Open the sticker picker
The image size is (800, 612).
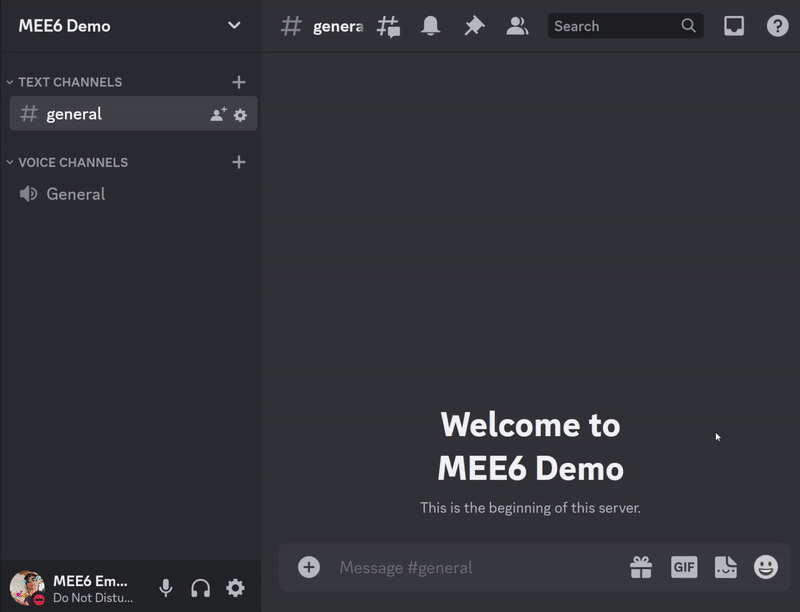coord(726,567)
